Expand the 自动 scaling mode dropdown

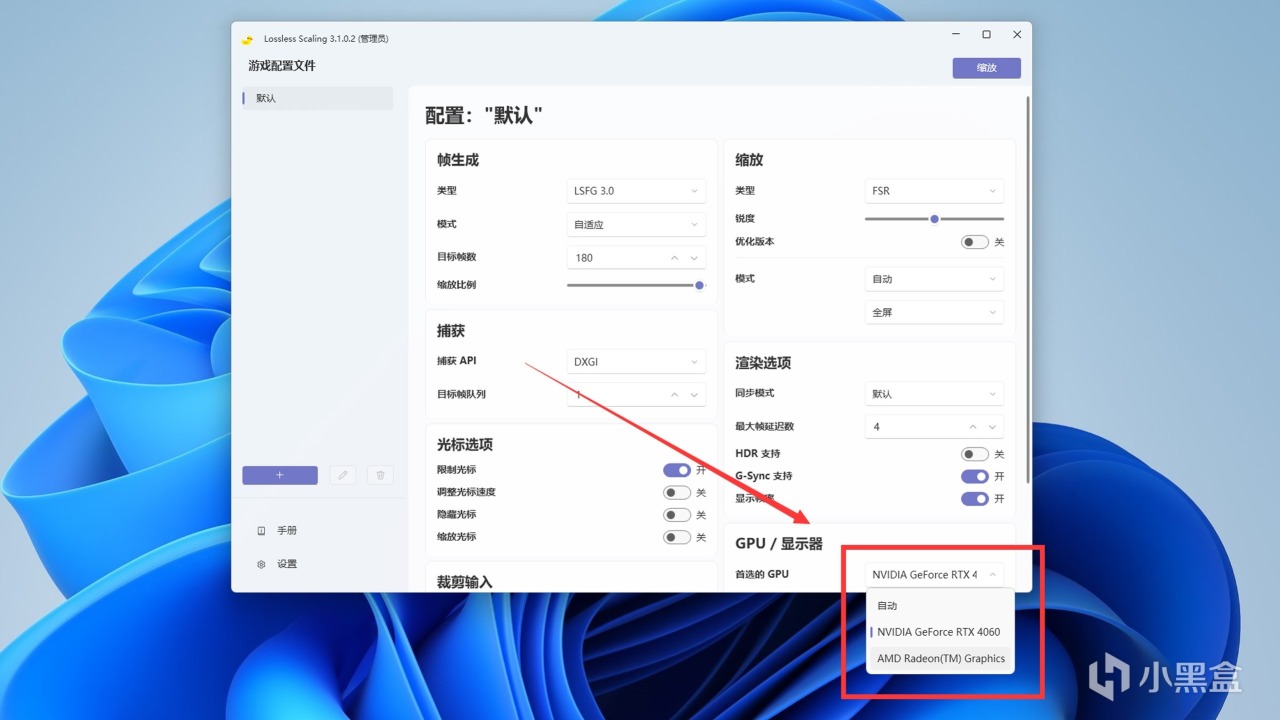coord(934,279)
